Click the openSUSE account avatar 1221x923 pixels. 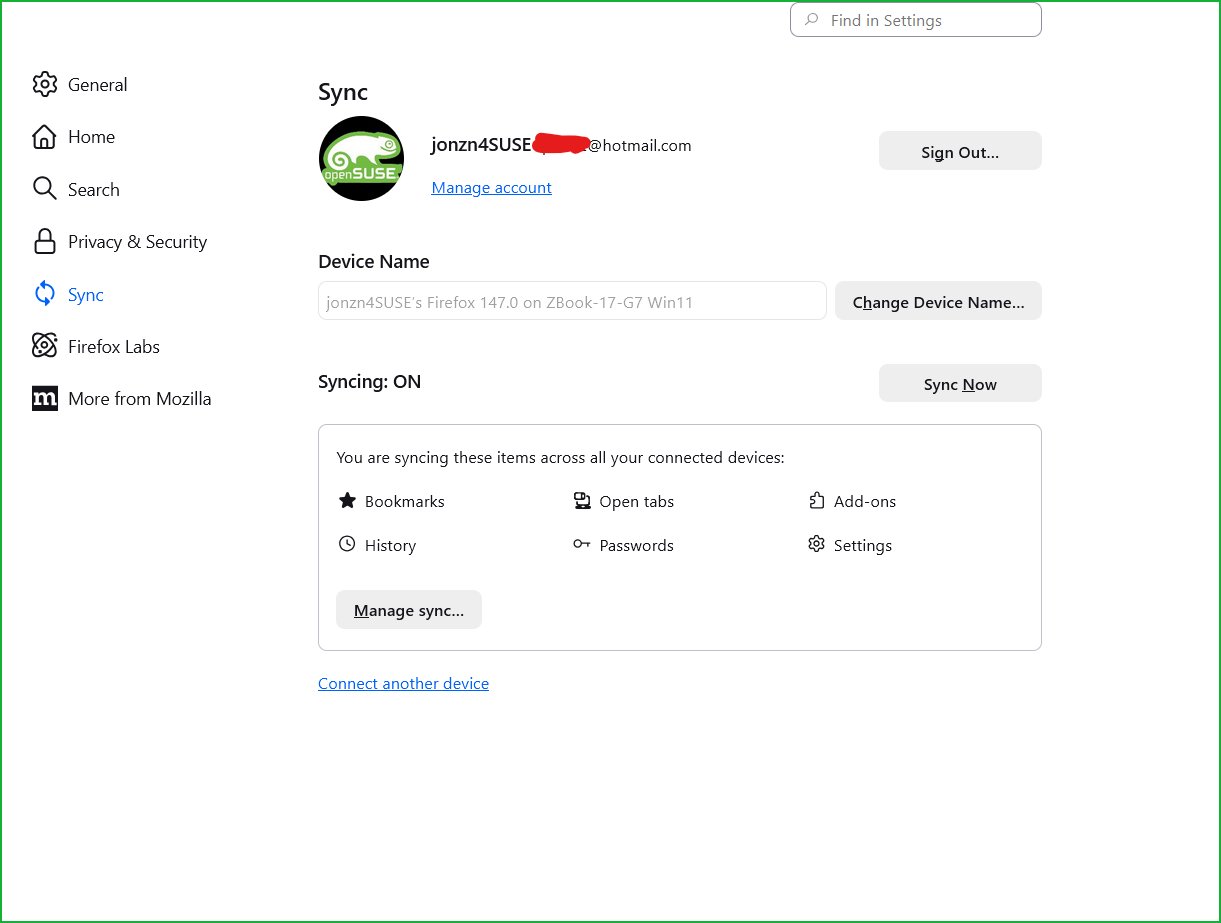click(361, 158)
